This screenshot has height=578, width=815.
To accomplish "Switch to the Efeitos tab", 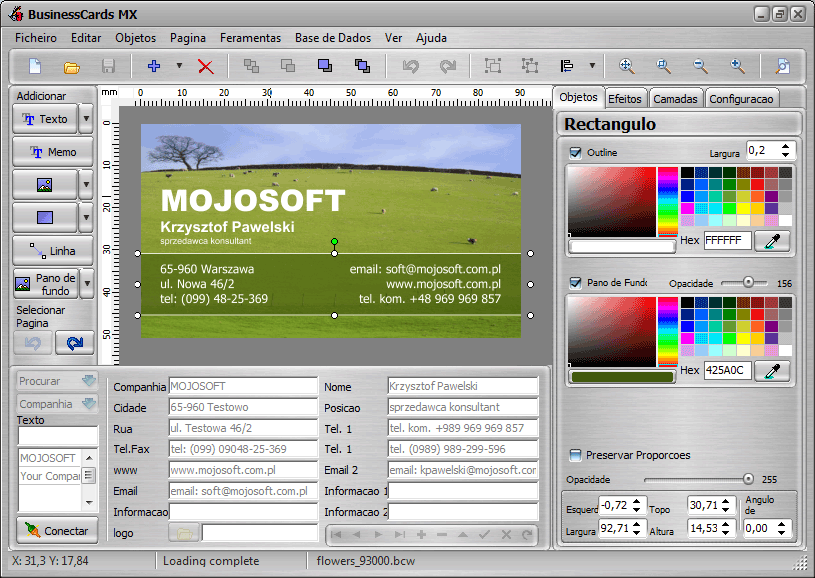I will click(625, 99).
